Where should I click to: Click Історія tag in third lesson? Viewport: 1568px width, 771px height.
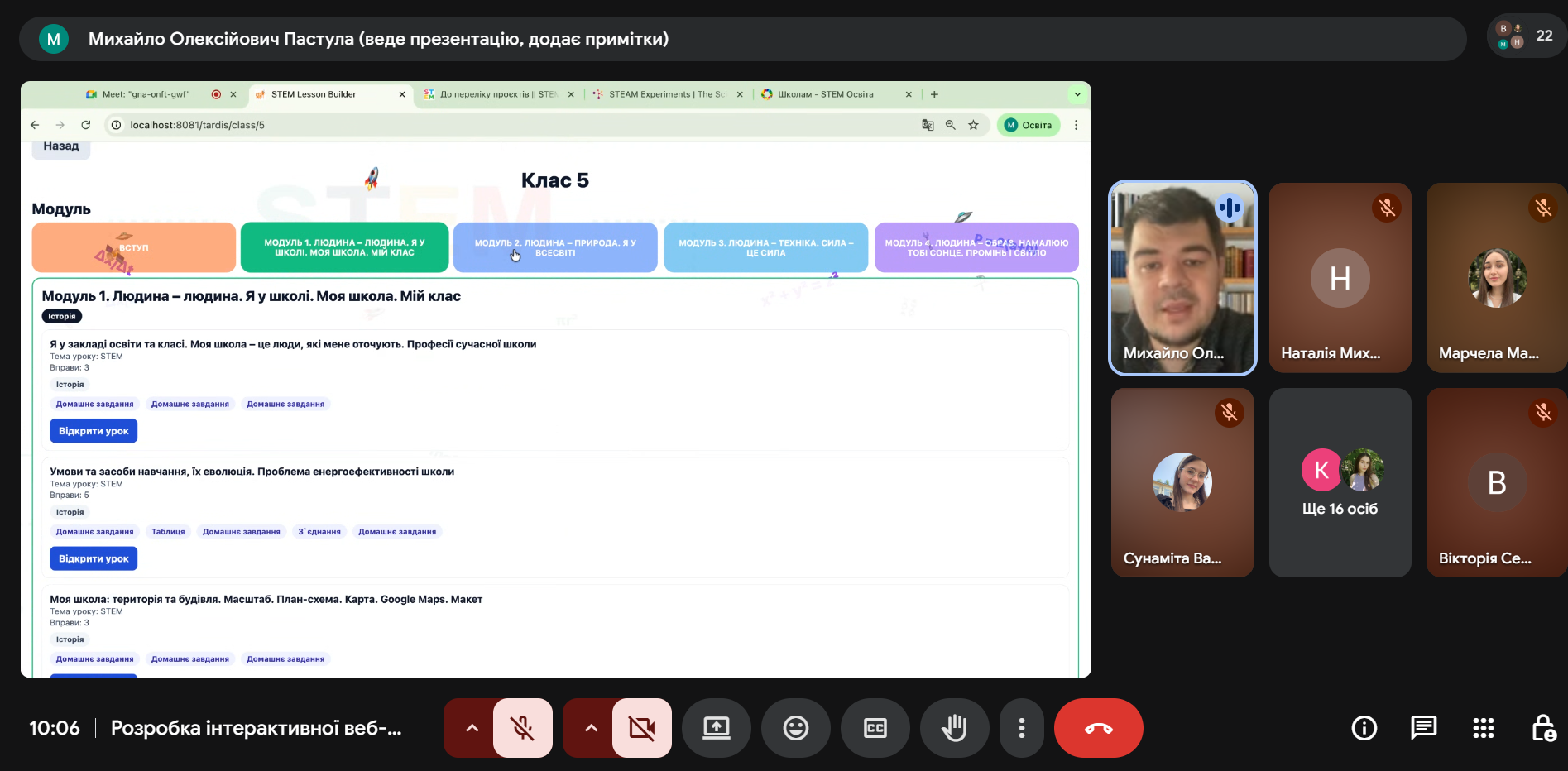pyautogui.click(x=70, y=639)
